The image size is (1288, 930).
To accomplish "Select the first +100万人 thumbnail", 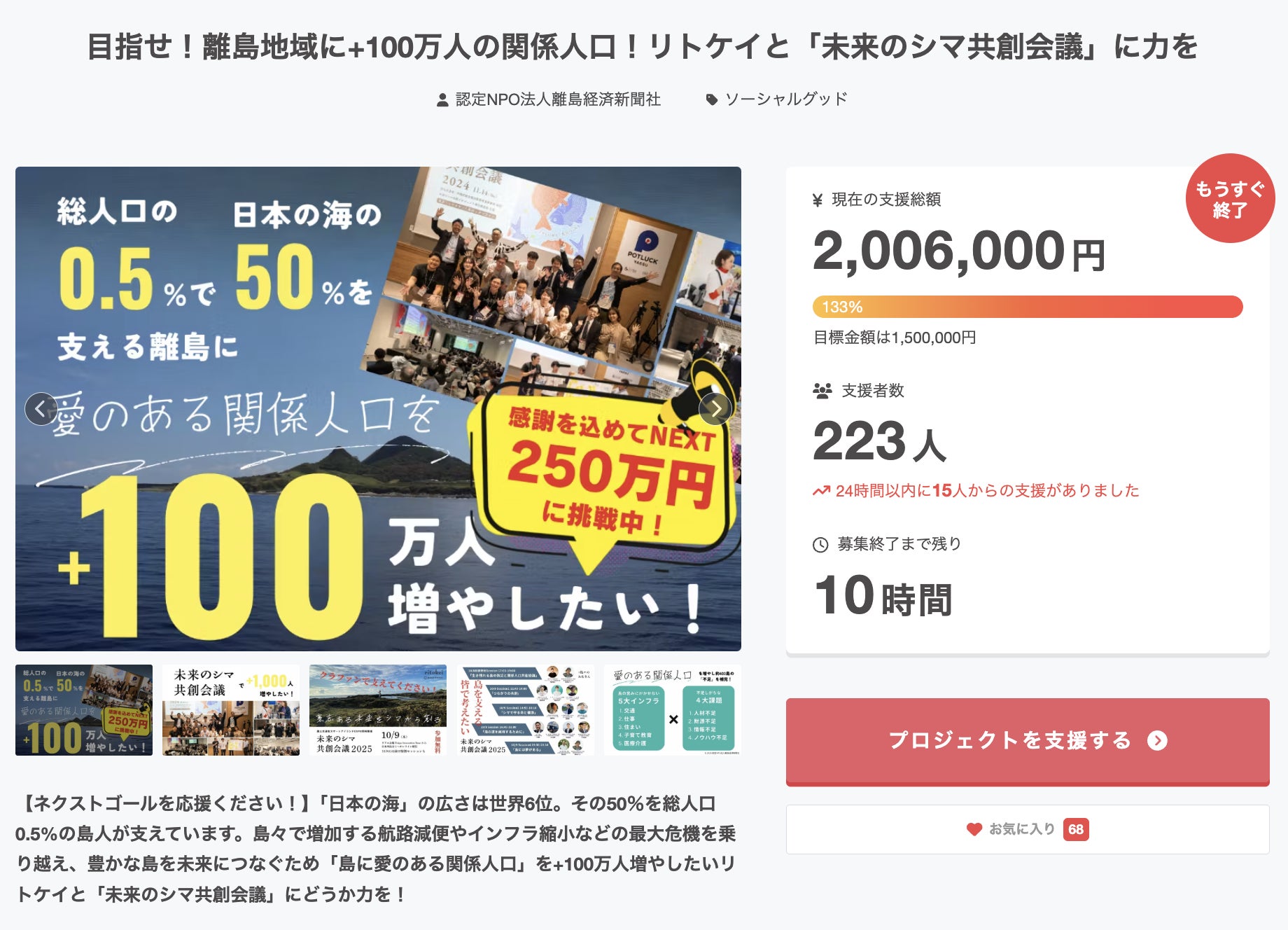I will pyautogui.click(x=84, y=710).
